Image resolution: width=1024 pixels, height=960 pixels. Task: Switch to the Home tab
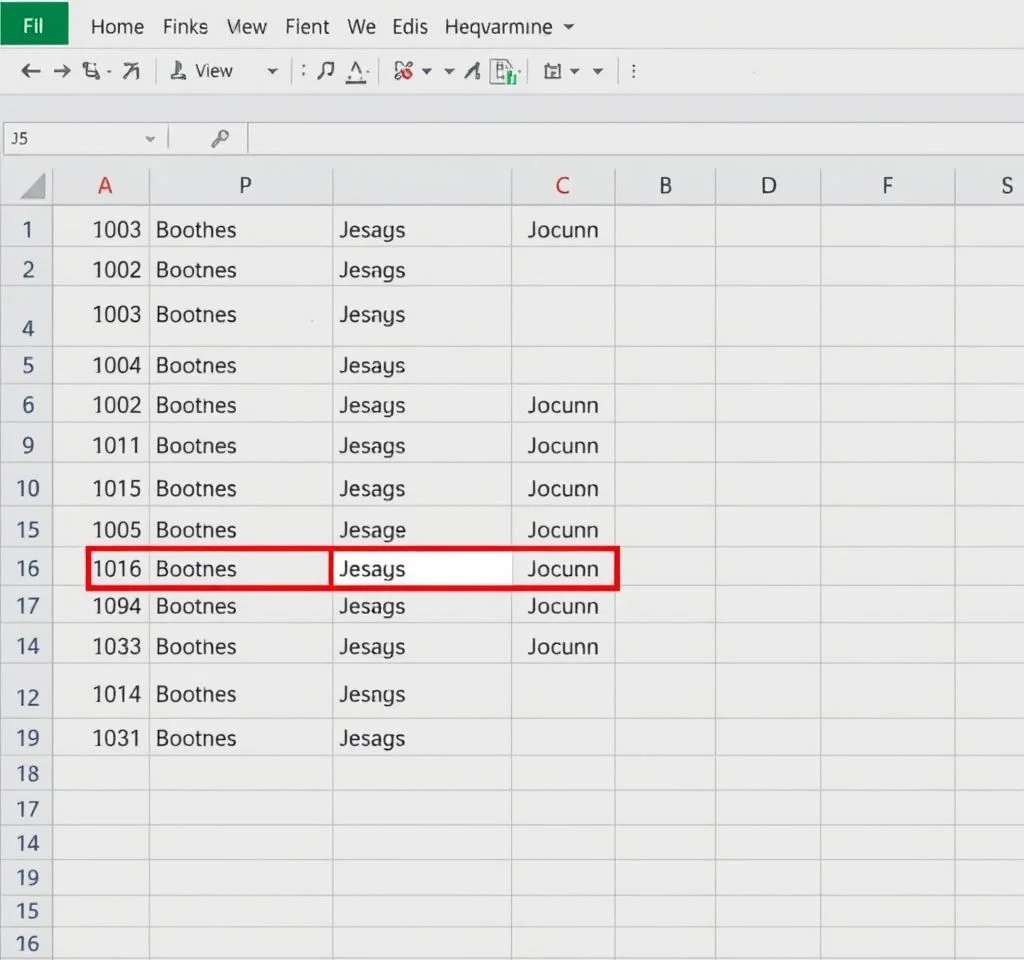click(117, 27)
